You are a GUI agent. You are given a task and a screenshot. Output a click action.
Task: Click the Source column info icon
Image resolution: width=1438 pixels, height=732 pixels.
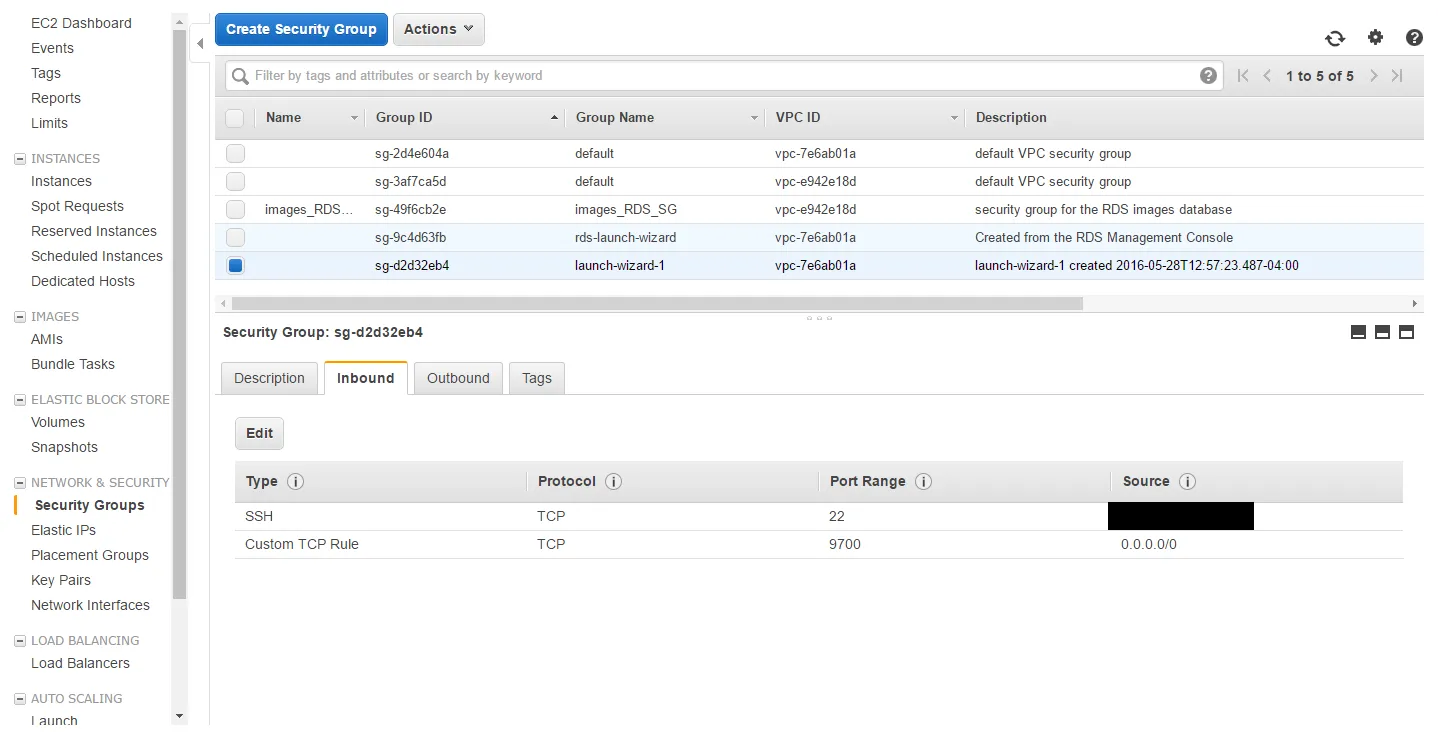[1187, 481]
